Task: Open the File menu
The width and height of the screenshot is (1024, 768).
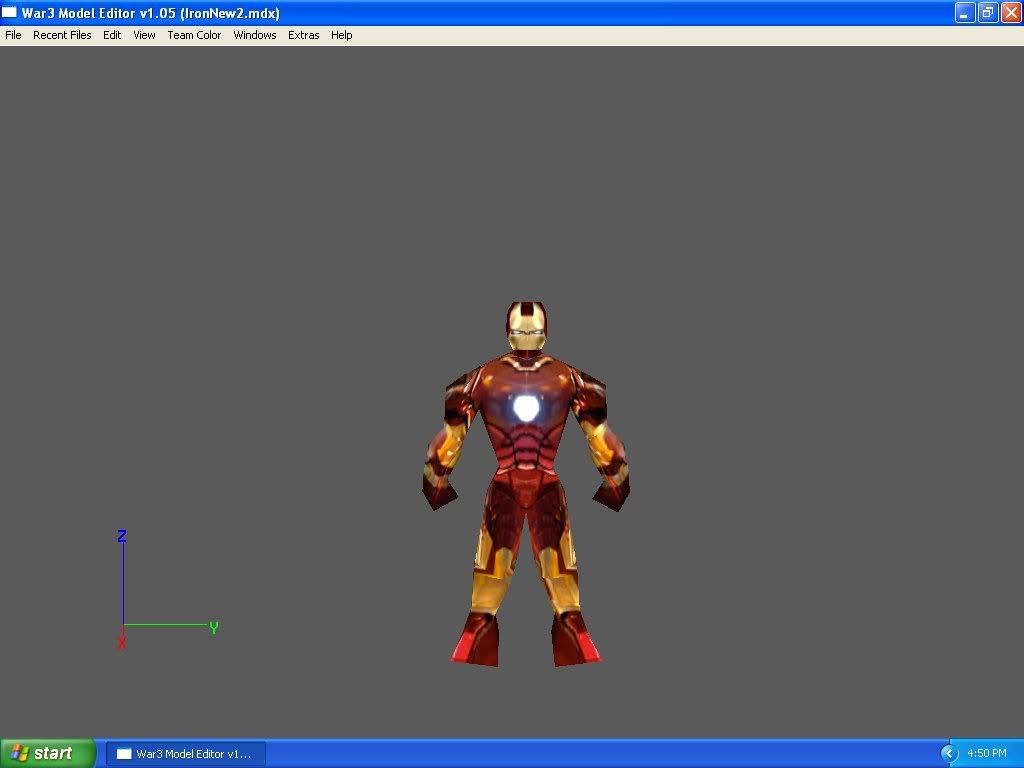Action: click(13, 35)
